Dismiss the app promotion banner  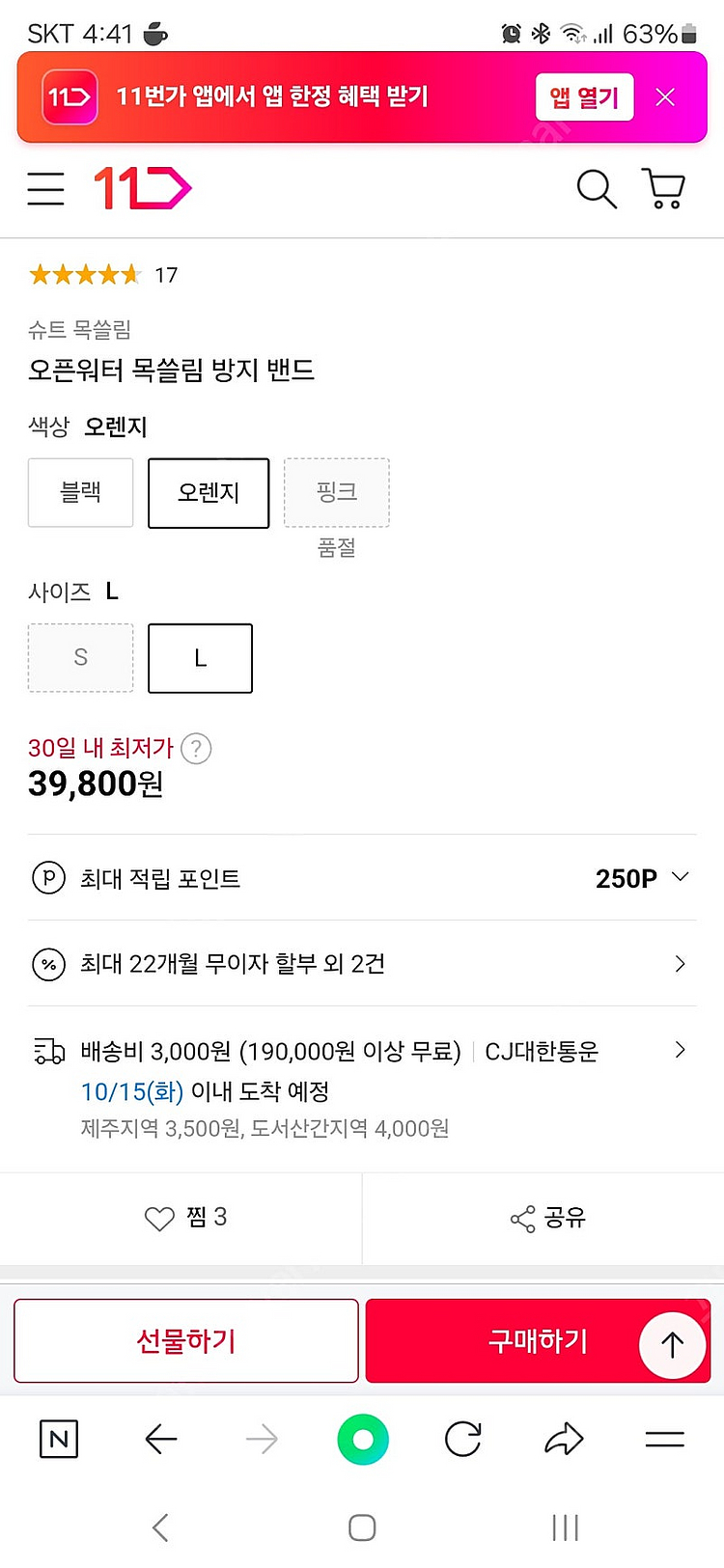point(665,97)
